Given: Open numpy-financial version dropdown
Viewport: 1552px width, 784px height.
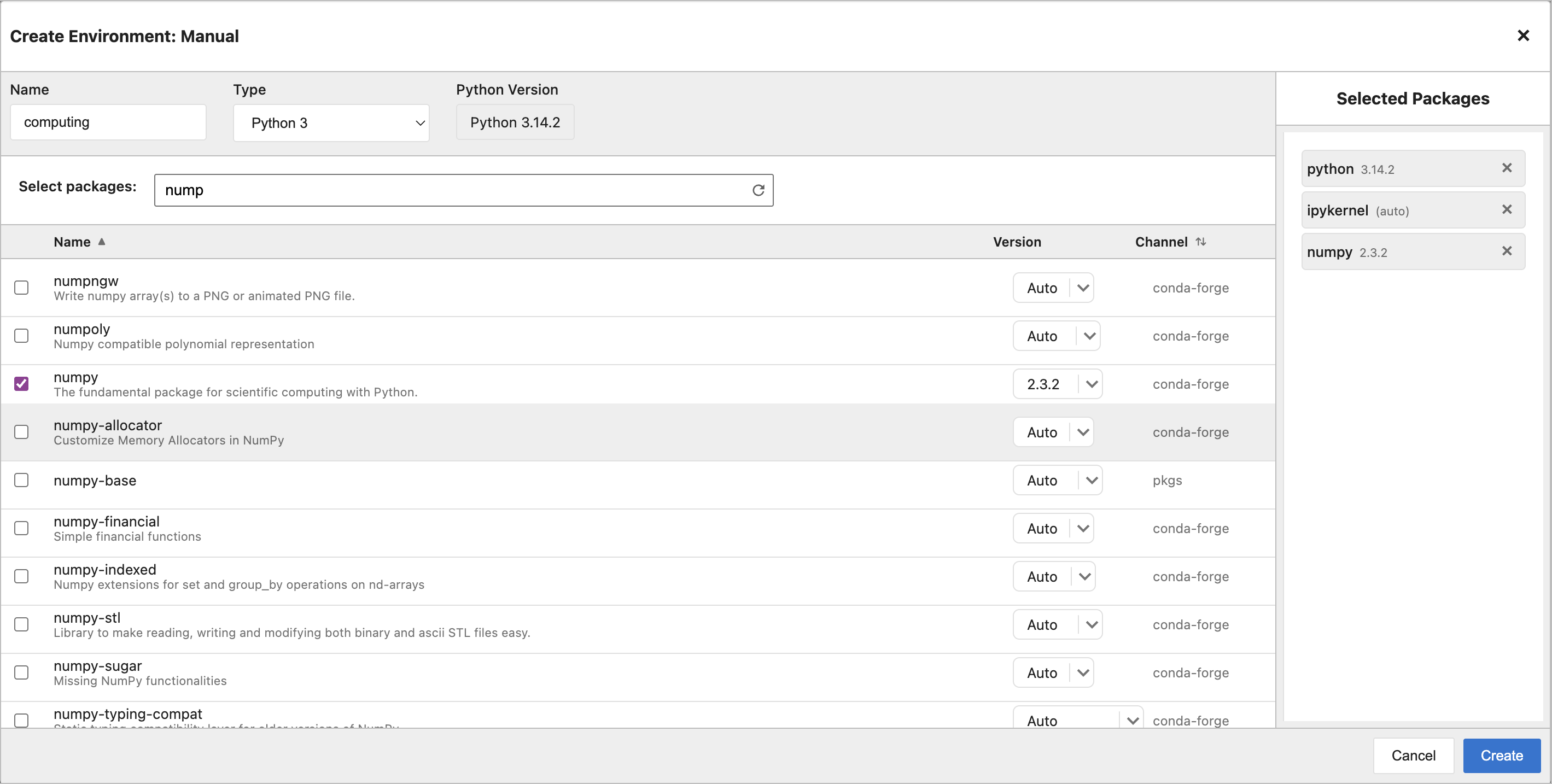Looking at the screenshot, I should coord(1053,528).
